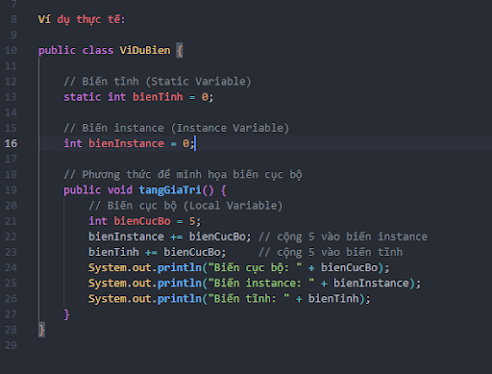Place cursor on class name ViDuBien

point(145,50)
